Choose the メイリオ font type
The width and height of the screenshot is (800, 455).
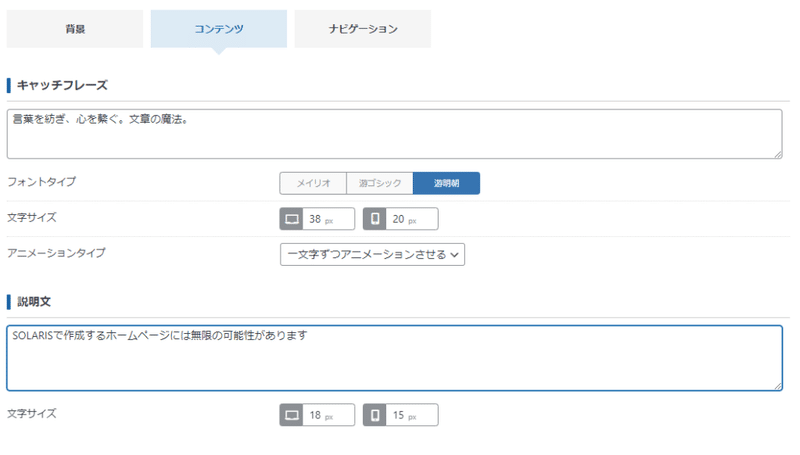tap(313, 183)
